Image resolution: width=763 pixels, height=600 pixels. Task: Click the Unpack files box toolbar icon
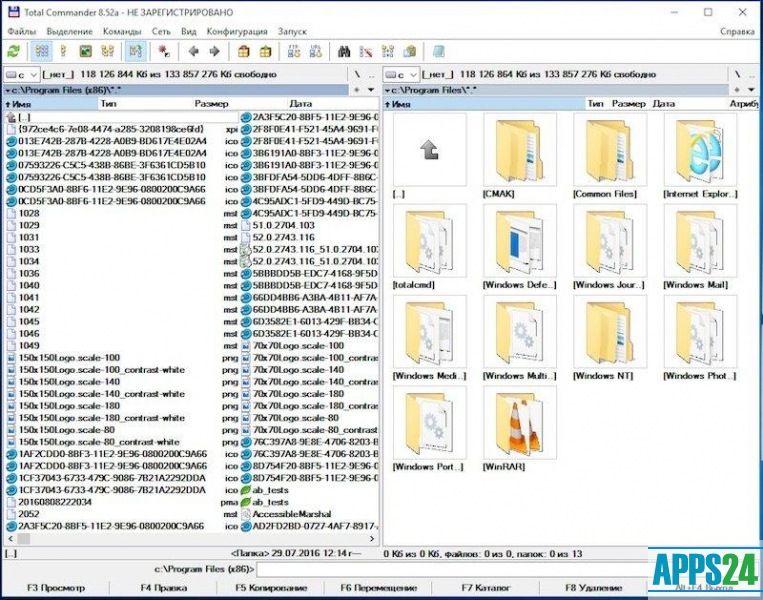click(265, 52)
